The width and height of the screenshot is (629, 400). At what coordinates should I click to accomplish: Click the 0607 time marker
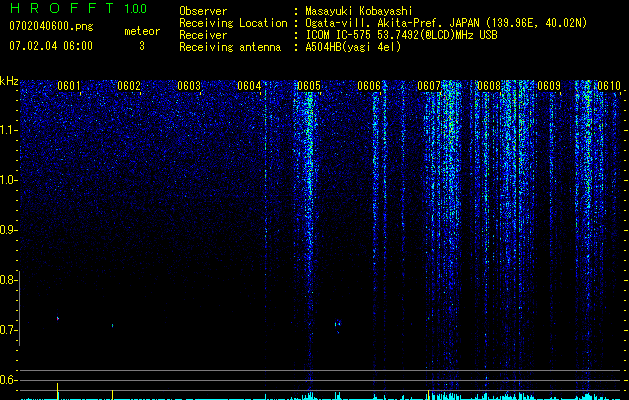[429, 86]
